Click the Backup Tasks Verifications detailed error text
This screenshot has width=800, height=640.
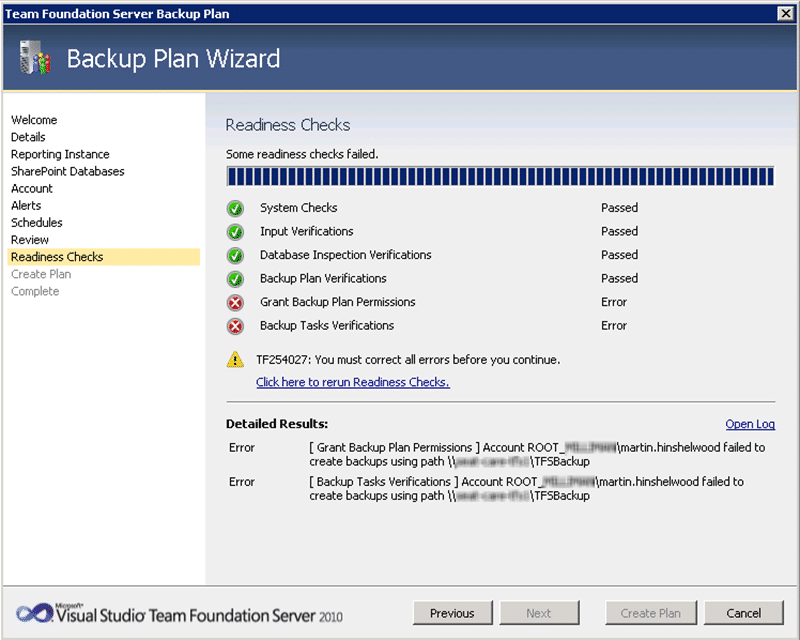point(526,489)
